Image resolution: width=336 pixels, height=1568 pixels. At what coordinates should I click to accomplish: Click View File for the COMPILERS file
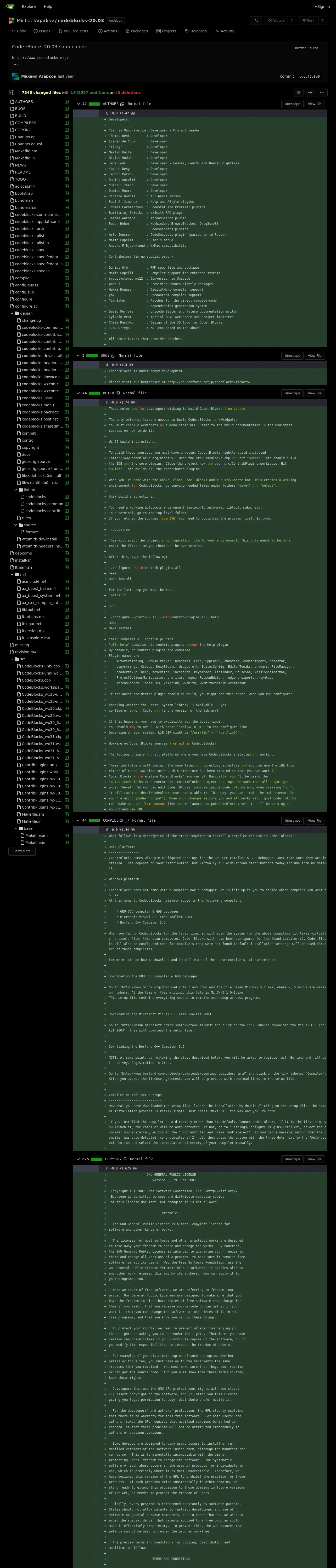315,821
